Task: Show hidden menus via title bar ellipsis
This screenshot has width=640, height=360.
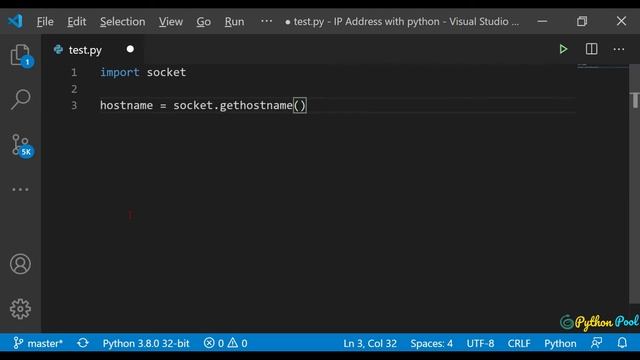Action: pos(267,21)
